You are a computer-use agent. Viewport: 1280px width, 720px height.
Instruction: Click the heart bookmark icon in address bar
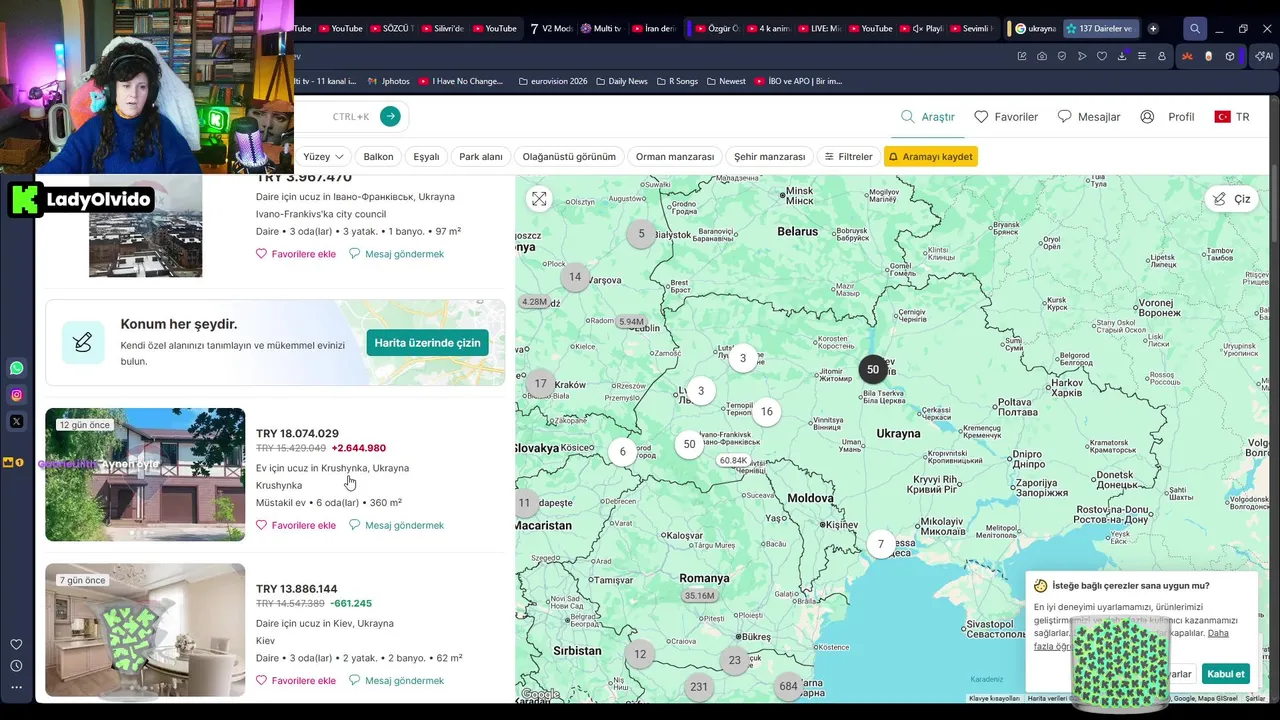point(1102,56)
